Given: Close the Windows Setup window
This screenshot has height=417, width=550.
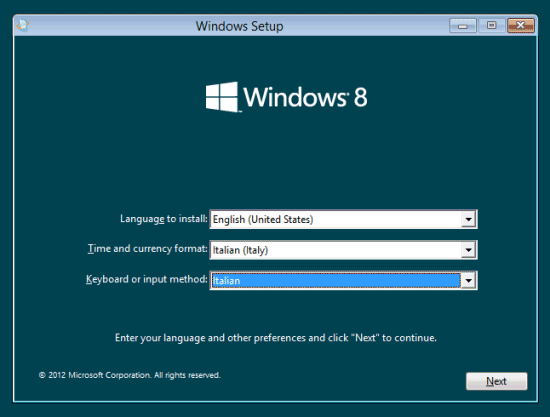Looking at the screenshot, I should click(521, 26).
